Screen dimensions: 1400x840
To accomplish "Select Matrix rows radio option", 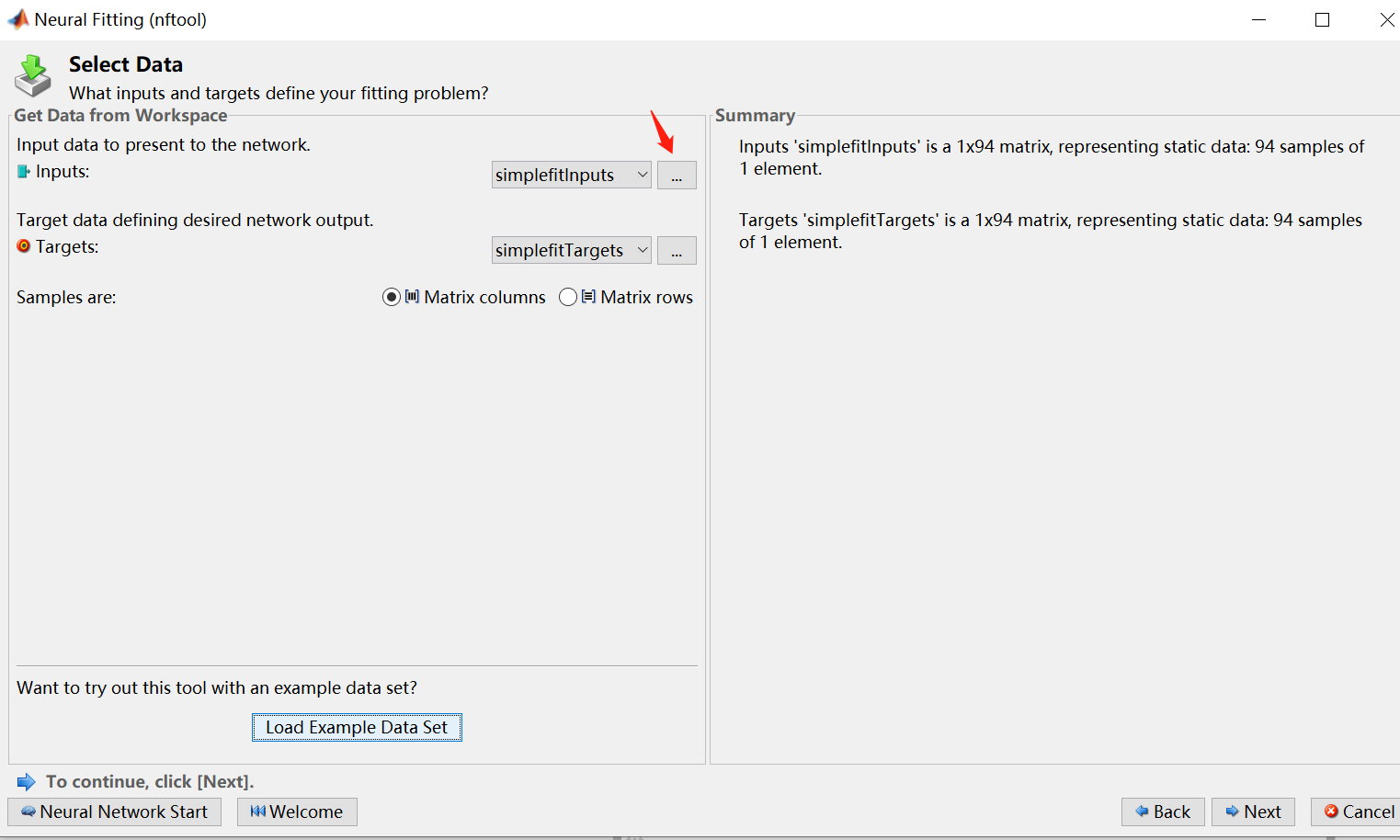I will pyautogui.click(x=568, y=297).
